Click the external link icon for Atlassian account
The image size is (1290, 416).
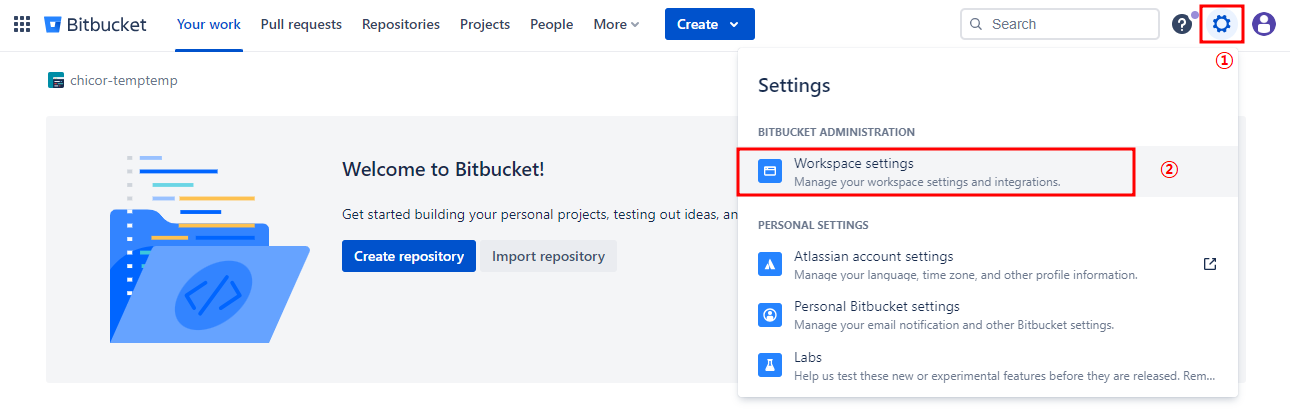(1210, 264)
